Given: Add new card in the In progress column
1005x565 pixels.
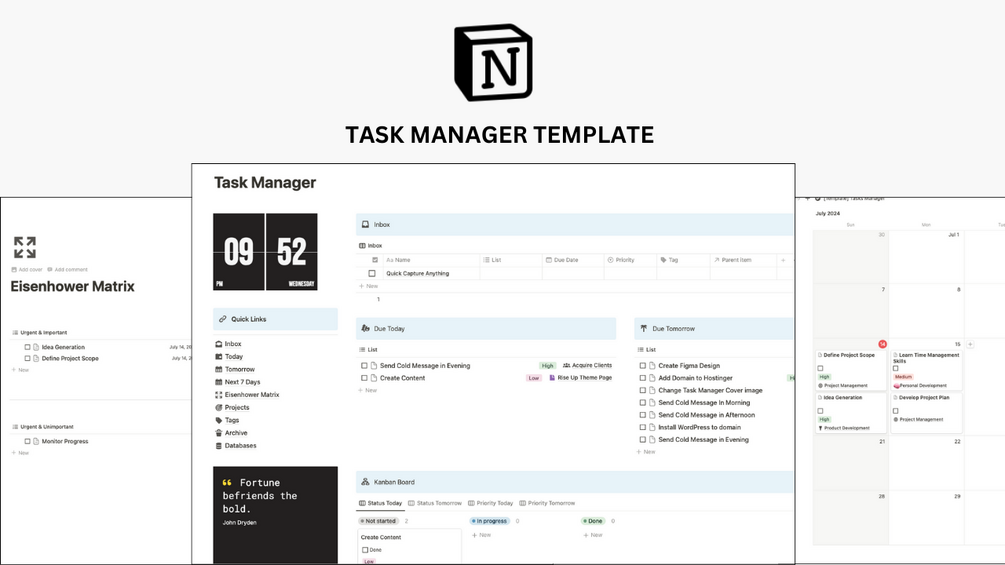Looking at the screenshot, I should point(481,535).
